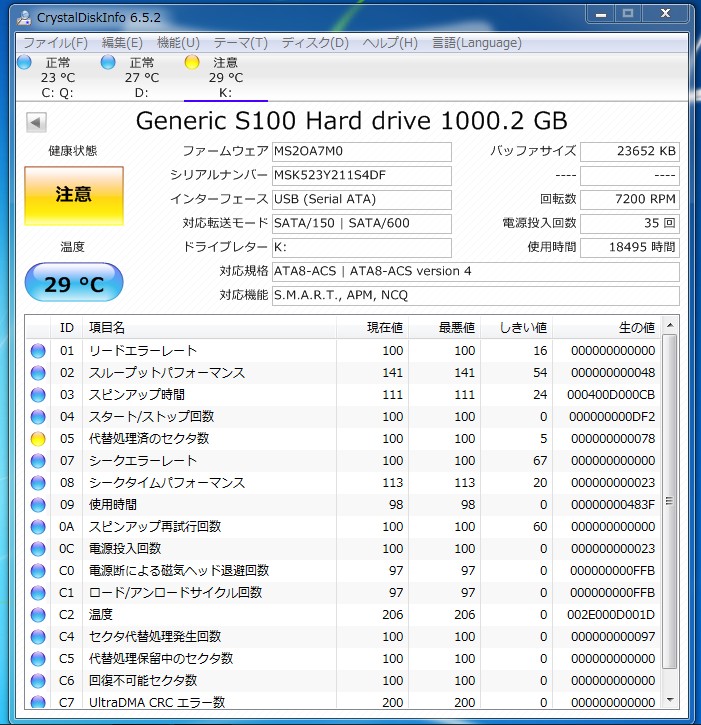The width and height of the screenshot is (701, 725).
Task: Click the blue status icon for C: Q: disk
Action: 24,62
